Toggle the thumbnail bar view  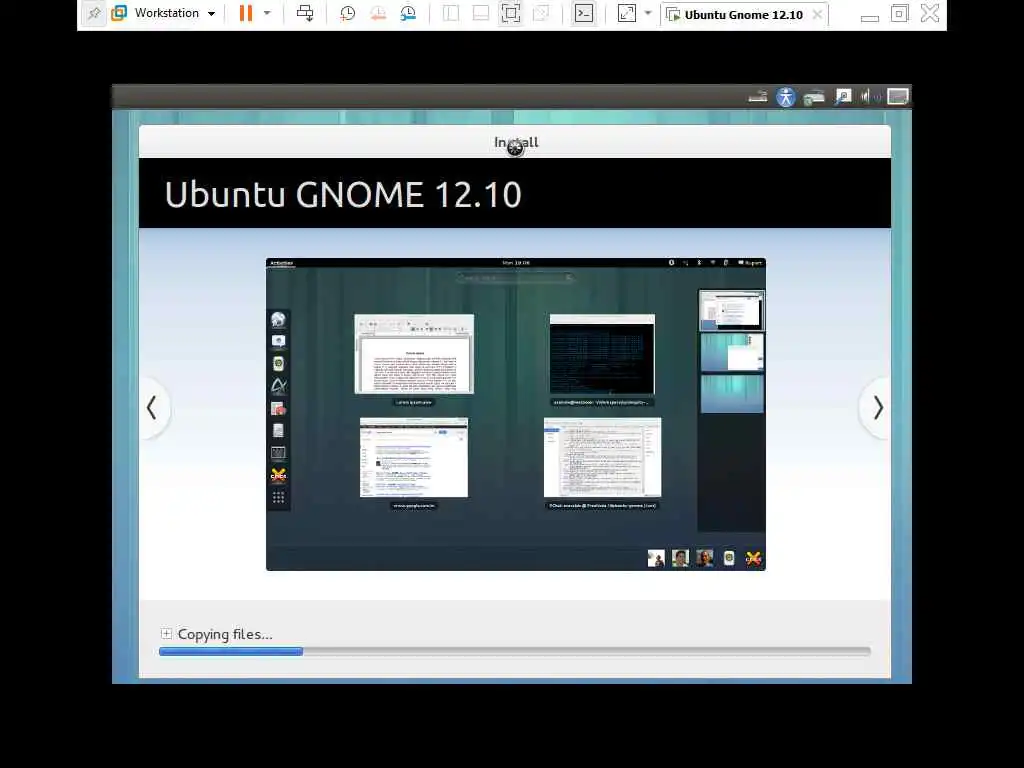(x=481, y=13)
